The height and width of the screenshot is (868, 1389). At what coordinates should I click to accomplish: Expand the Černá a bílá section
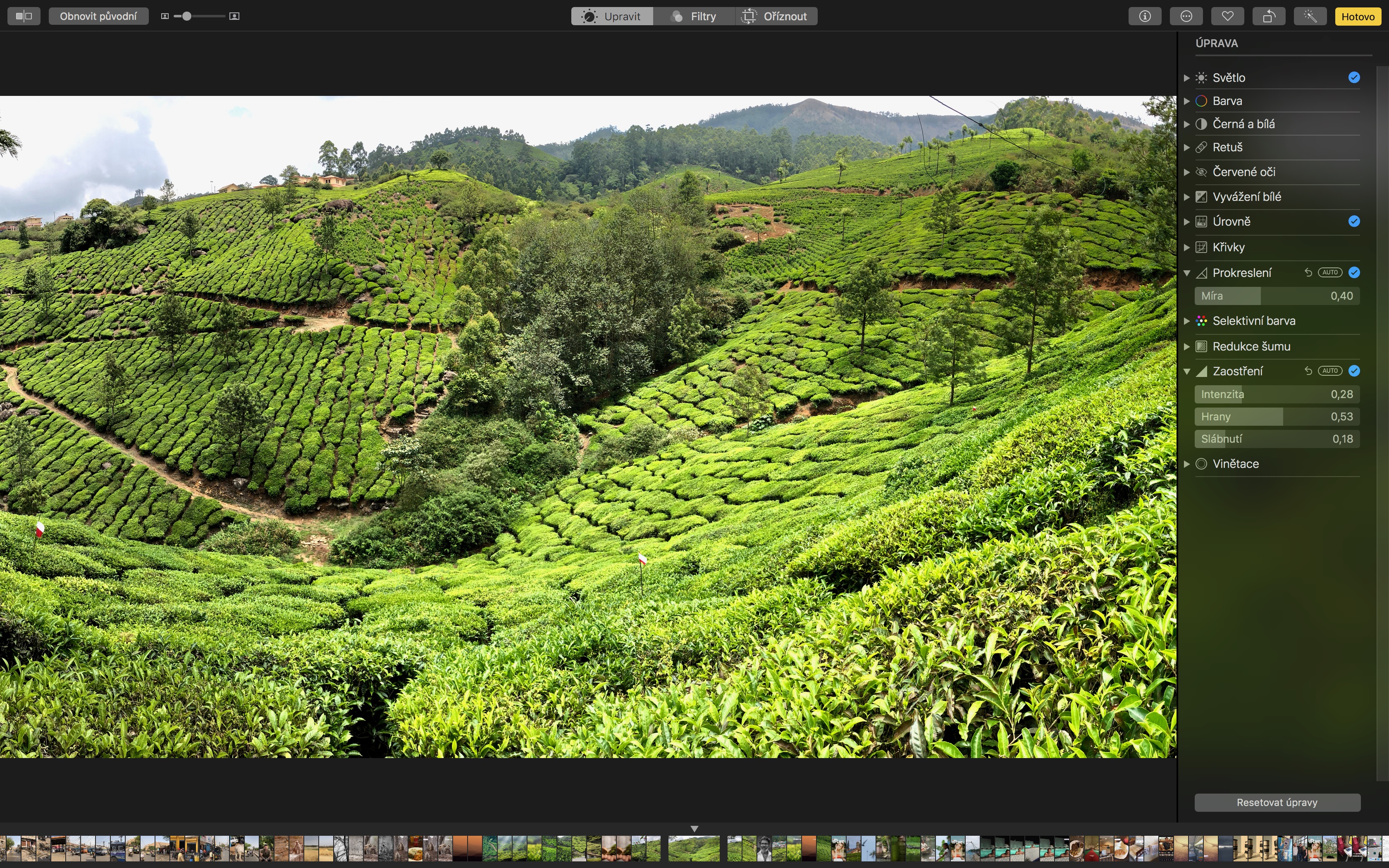click(x=1186, y=124)
